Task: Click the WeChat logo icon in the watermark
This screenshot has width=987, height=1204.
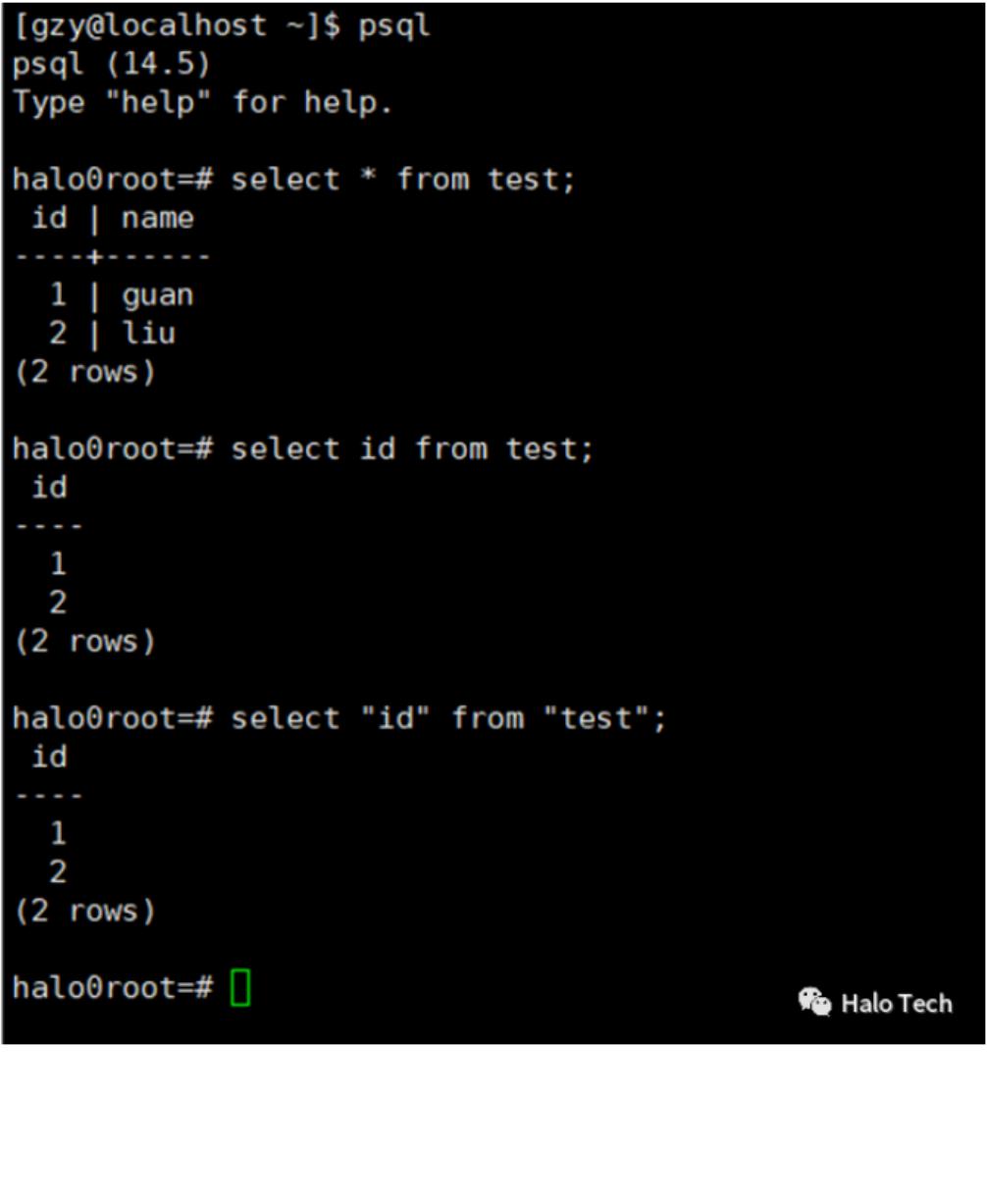Action: (814, 1002)
